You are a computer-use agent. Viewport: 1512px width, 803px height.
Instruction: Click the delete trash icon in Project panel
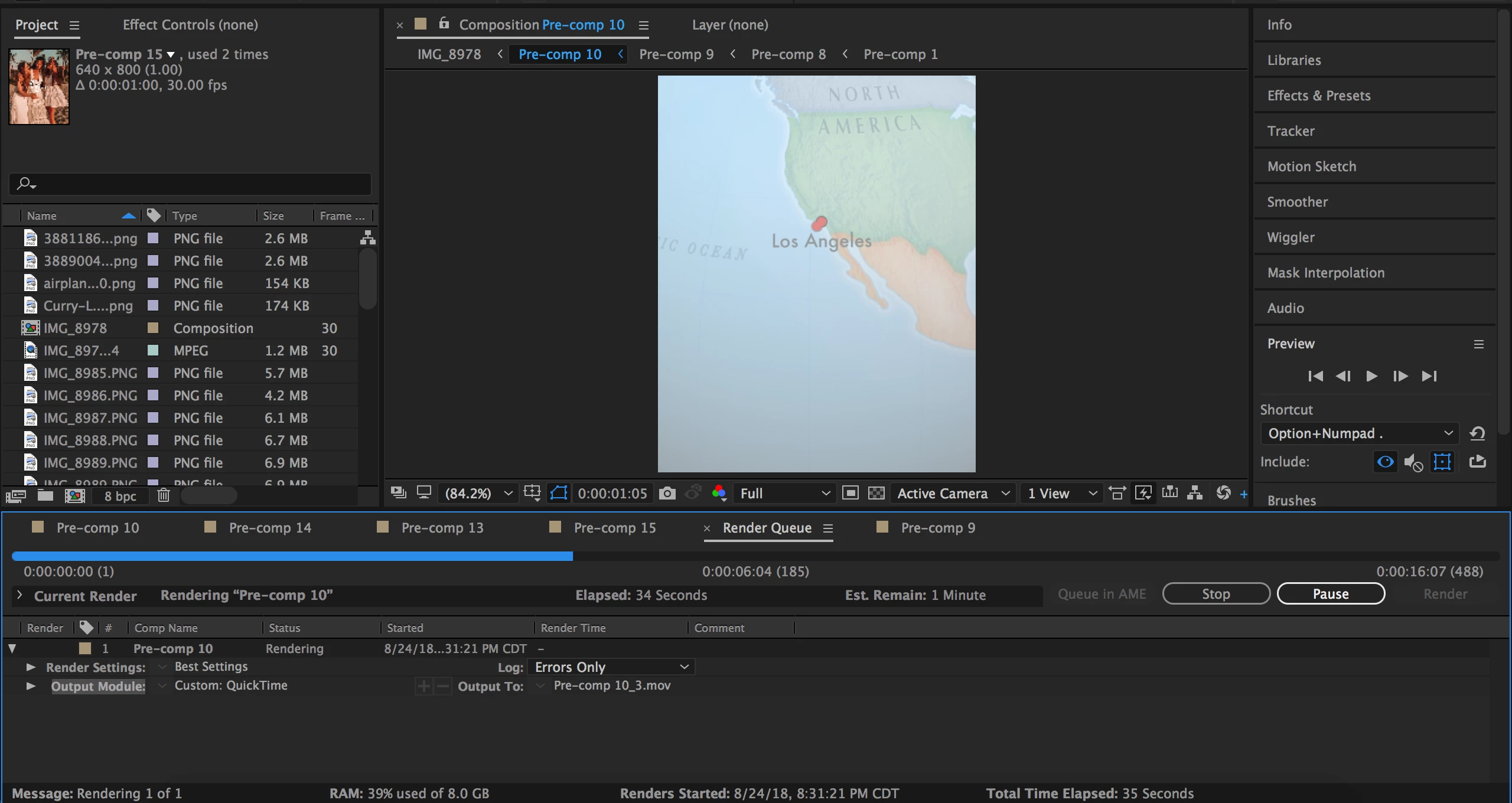pyautogui.click(x=164, y=496)
